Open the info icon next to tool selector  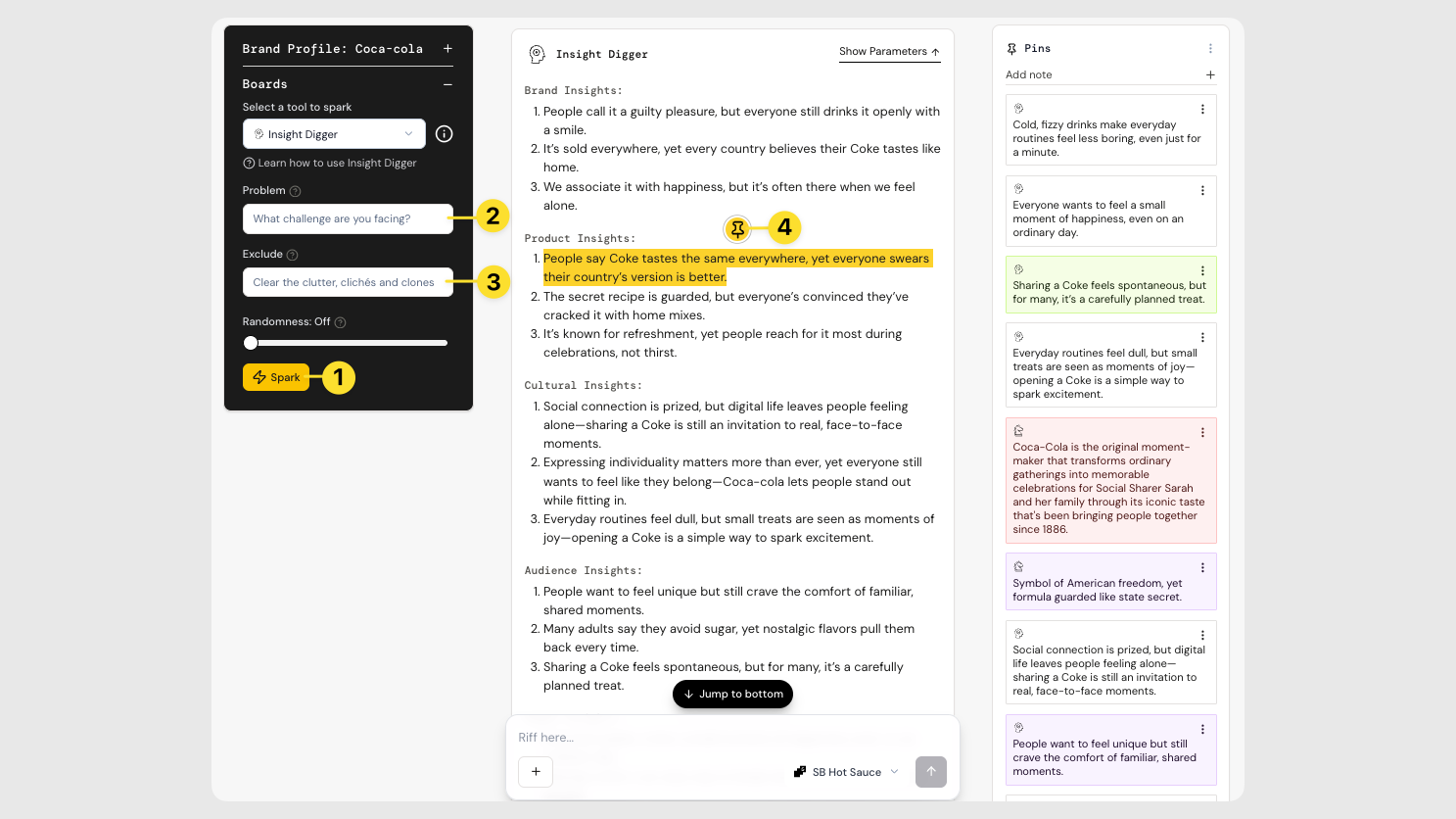pos(444,134)
